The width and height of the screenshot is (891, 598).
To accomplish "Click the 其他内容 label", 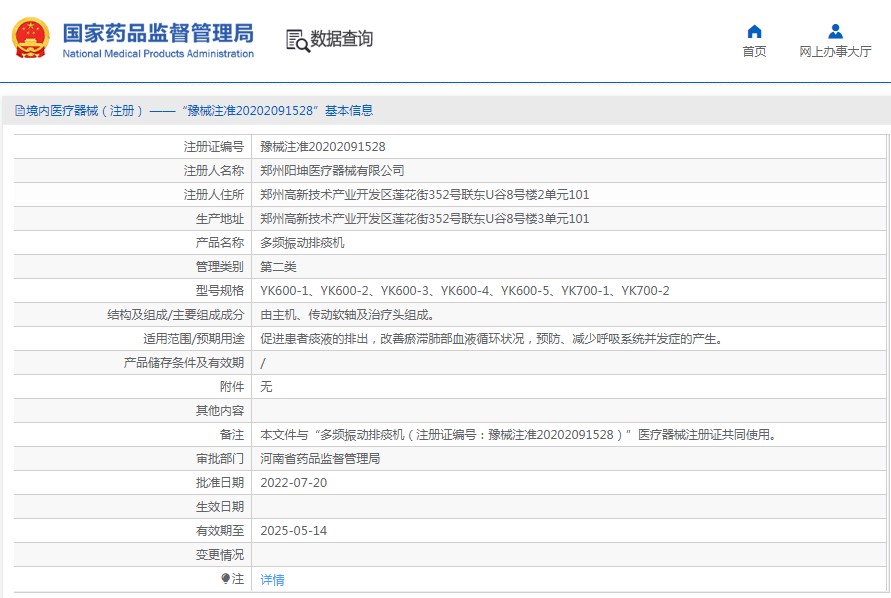I will [x=220, y=411].
